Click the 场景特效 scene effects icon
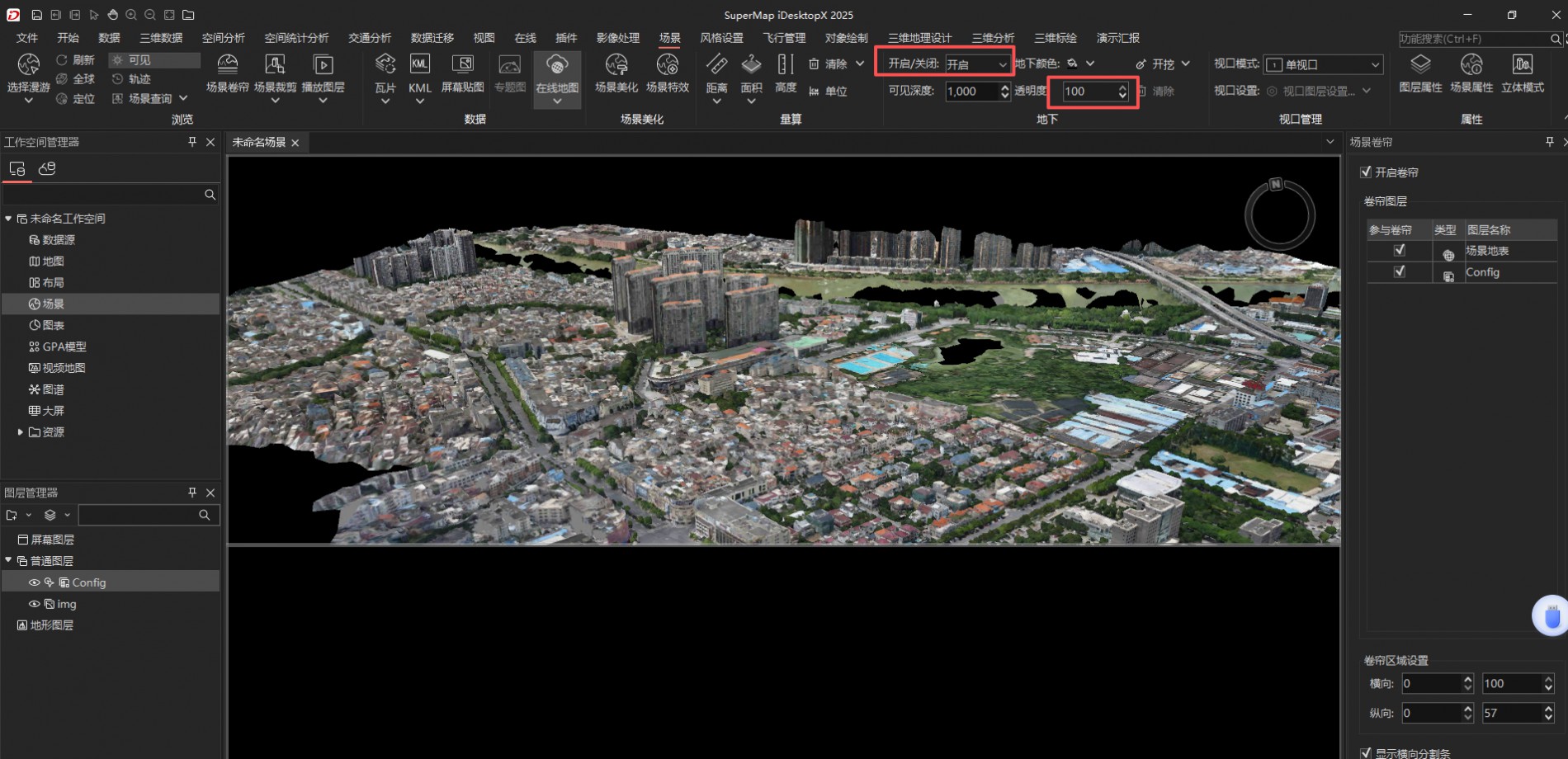This screenshot has height=759, width=1568. pos(667,66)
